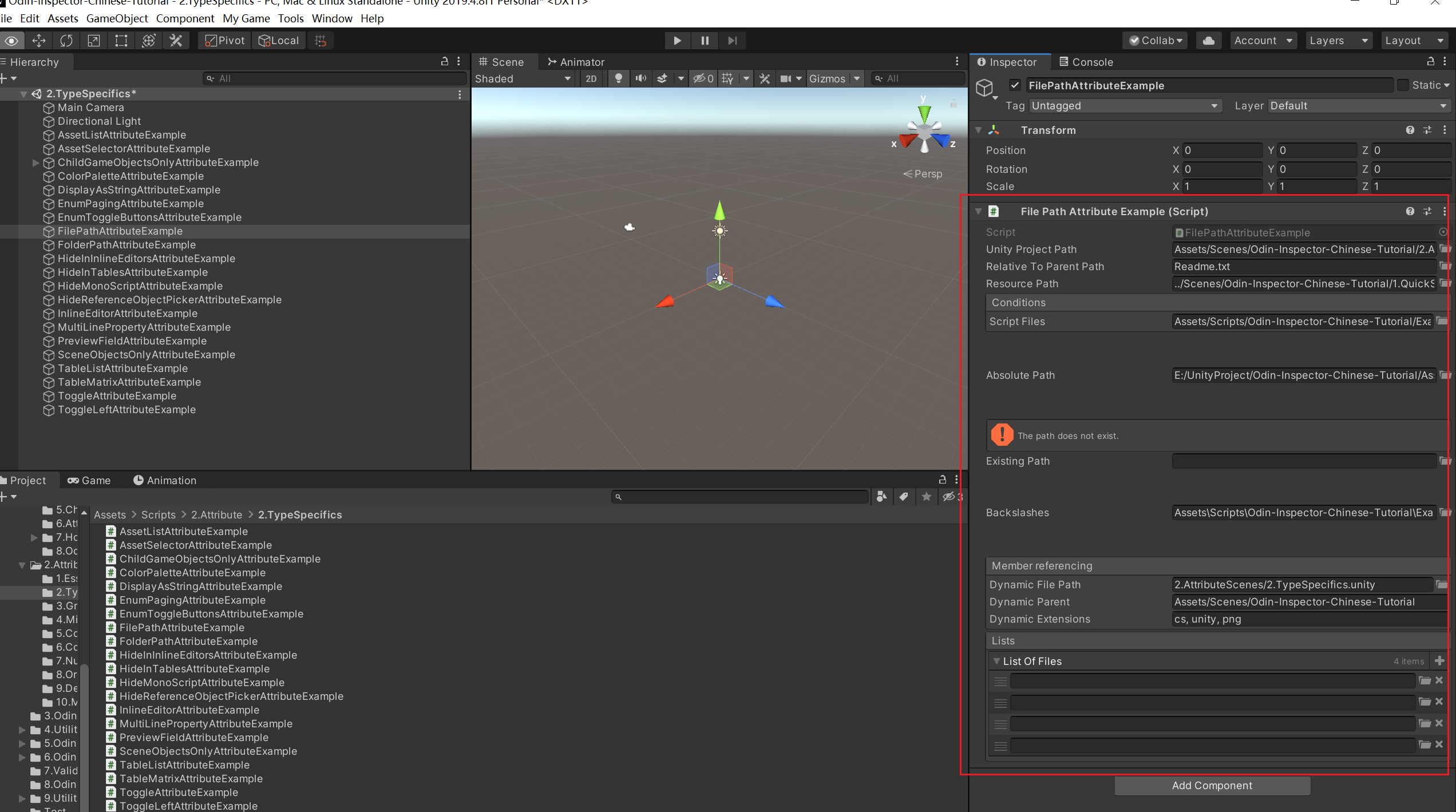Open Scene component tools icon
The image size is (1456, 812).
765,78
